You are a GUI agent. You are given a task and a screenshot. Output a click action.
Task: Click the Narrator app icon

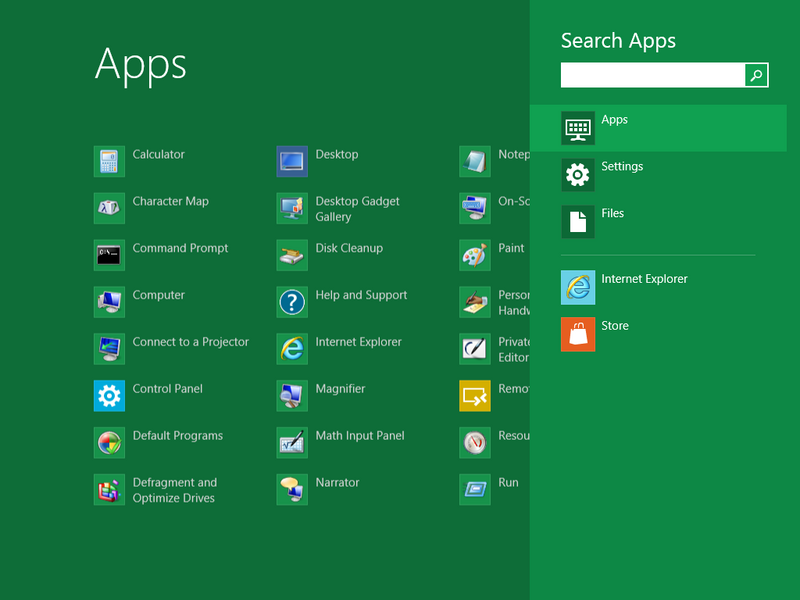point(292,489)
